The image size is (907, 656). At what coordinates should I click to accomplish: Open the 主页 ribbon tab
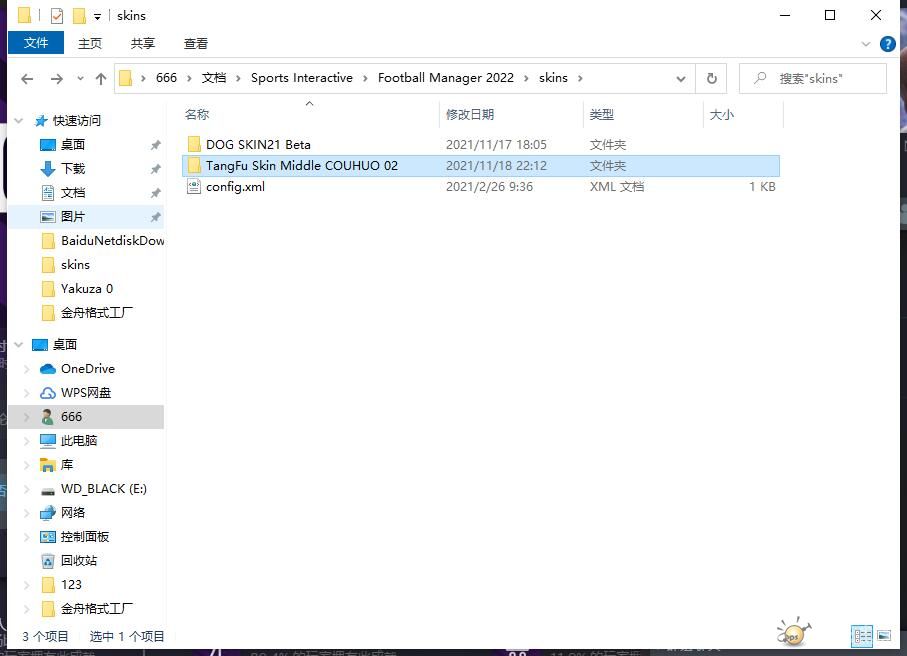(90, 43)
